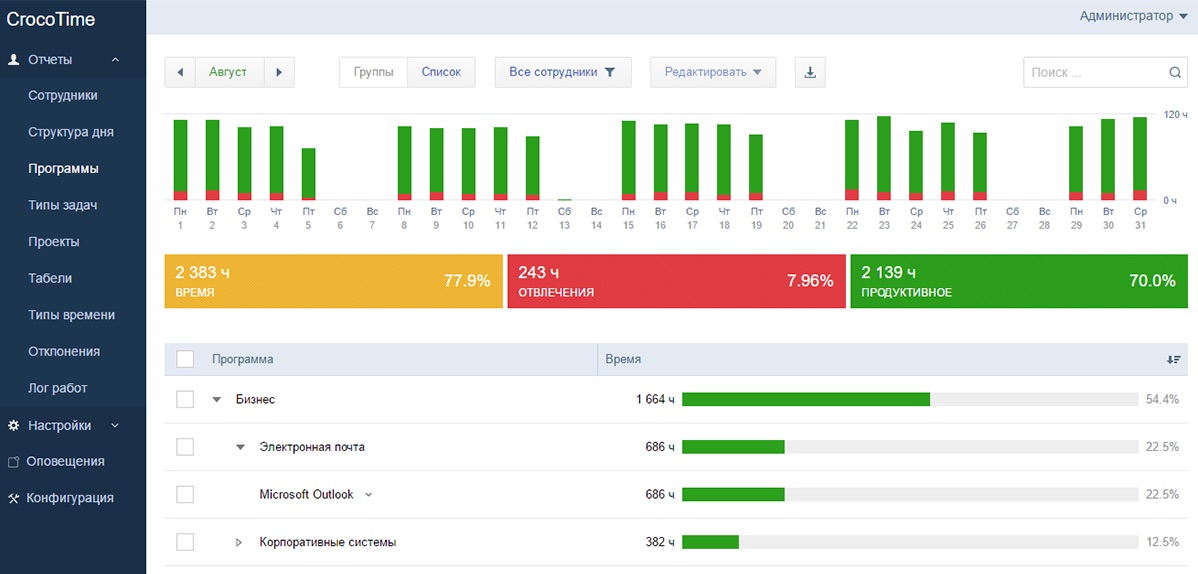Go to previous month arrow
The image size is (1198, 574).
pos(179,72)
